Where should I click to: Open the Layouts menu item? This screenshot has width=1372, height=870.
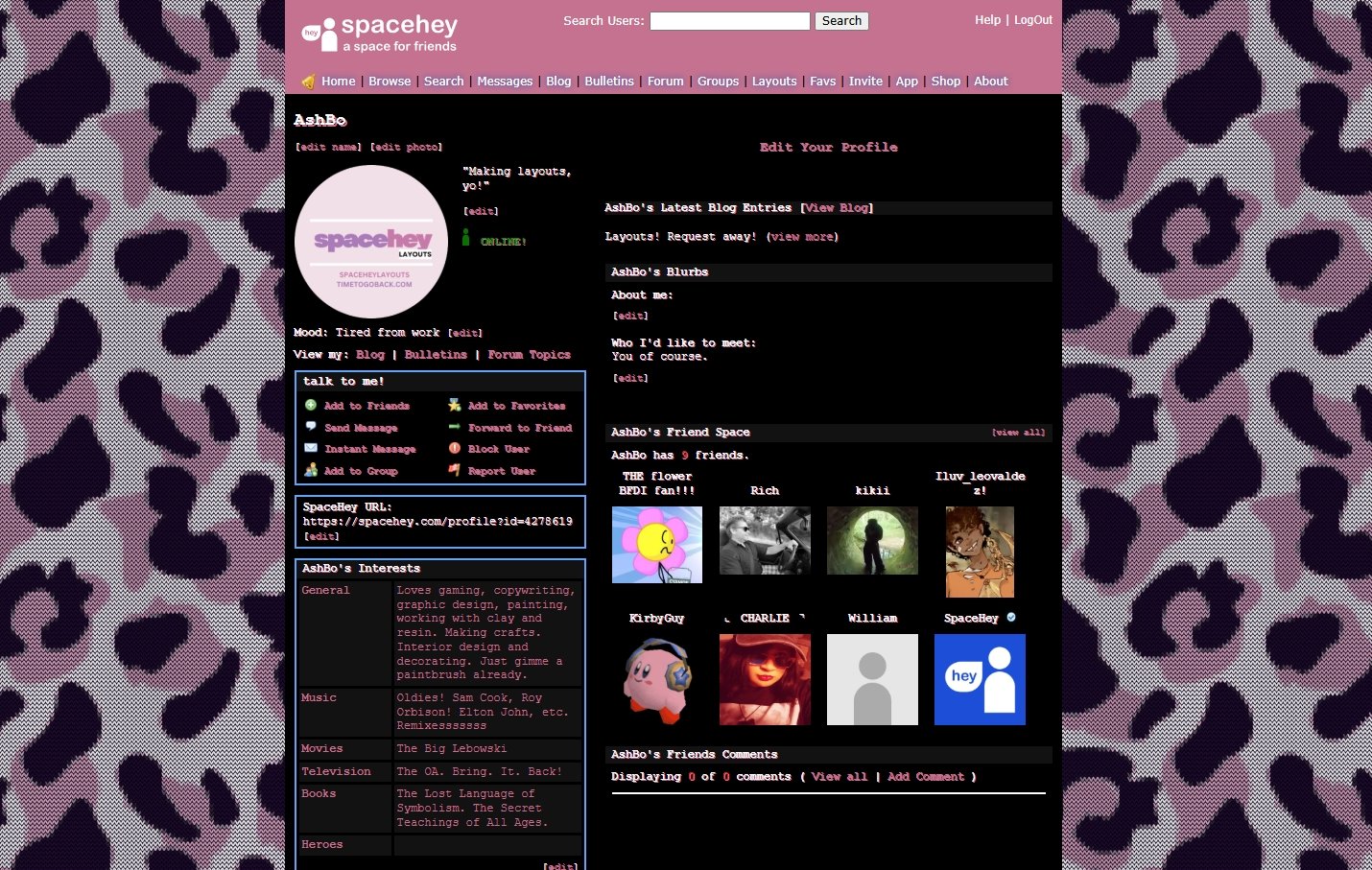tap(773, 82)
